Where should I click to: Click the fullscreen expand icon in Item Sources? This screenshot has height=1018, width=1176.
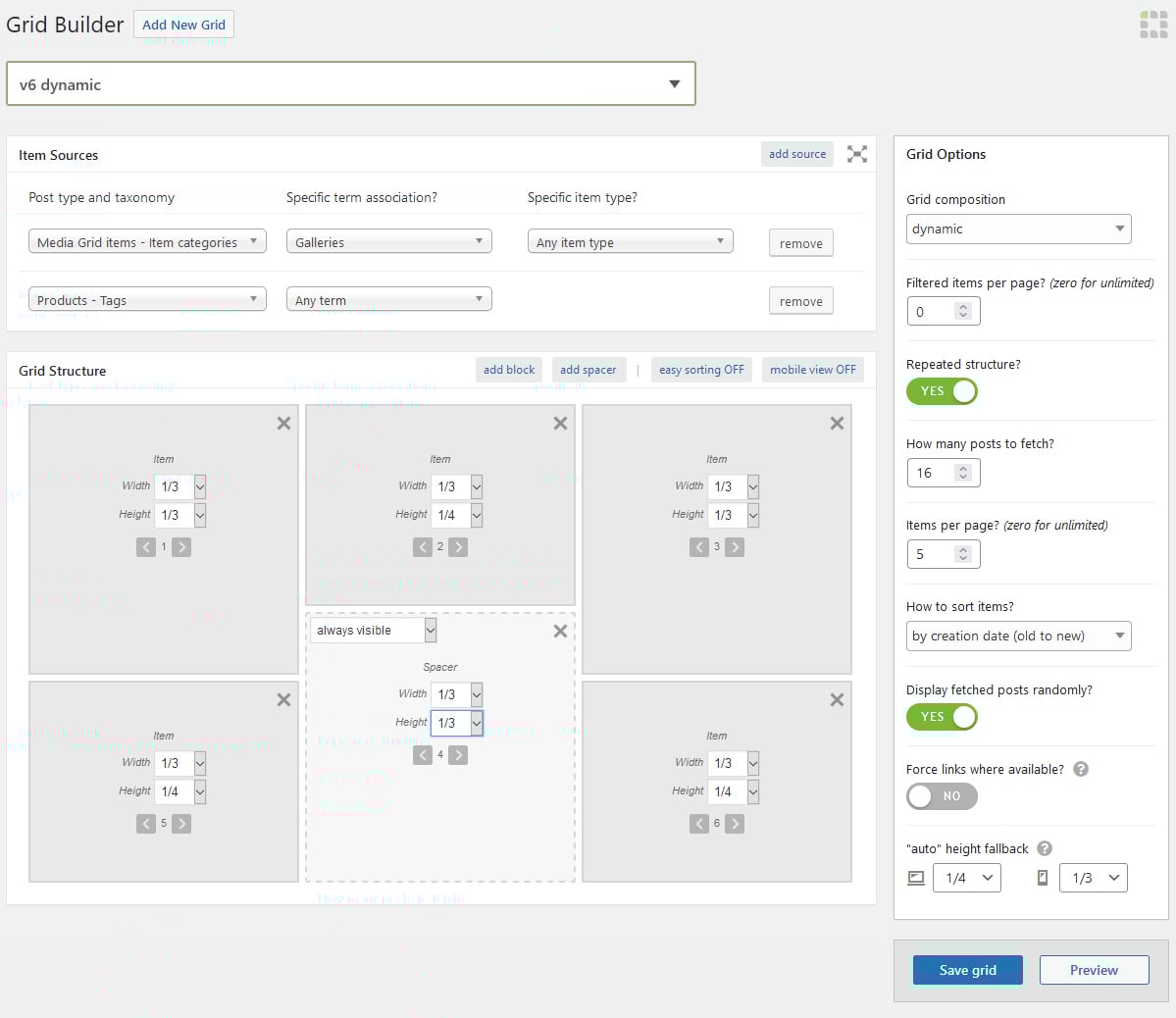[x=857, y=154]
